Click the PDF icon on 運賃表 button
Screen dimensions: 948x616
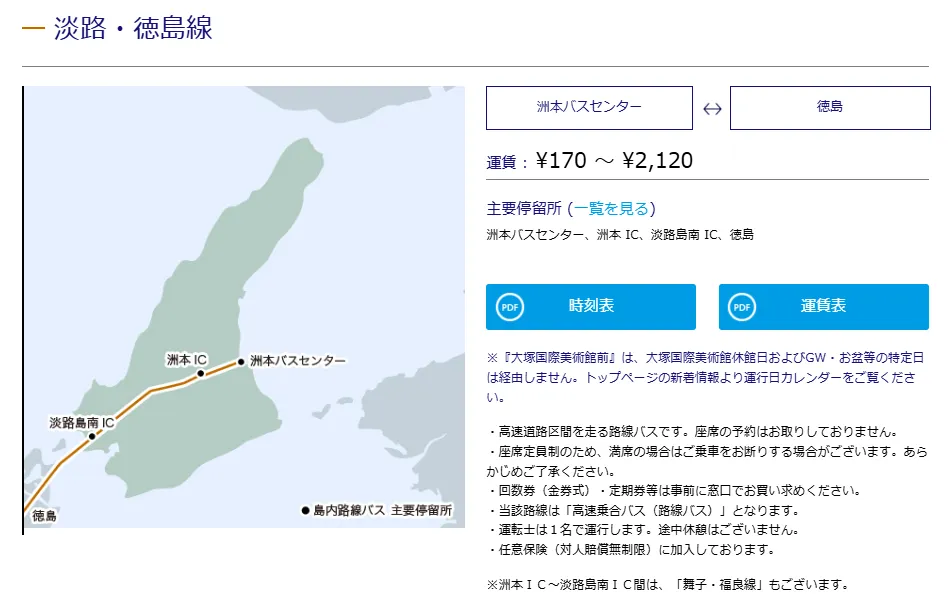tap(742, 307)
